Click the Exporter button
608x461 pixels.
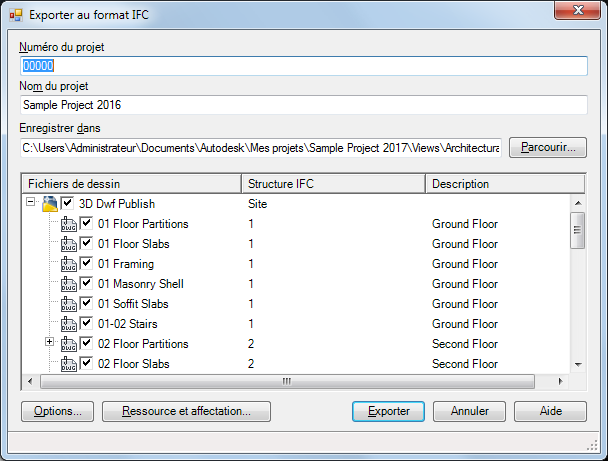[388, 411]
